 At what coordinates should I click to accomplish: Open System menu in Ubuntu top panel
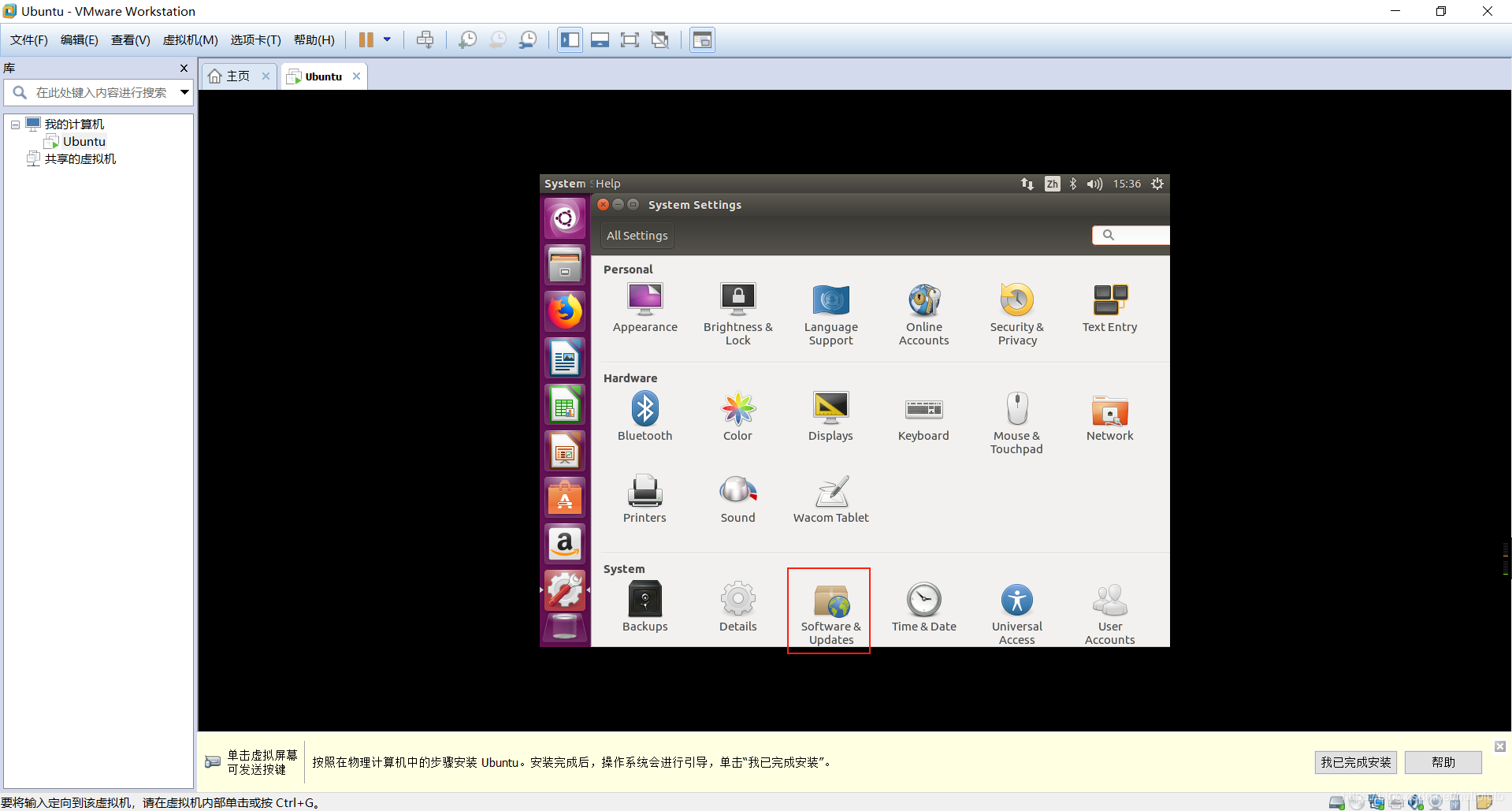point(565,184)
